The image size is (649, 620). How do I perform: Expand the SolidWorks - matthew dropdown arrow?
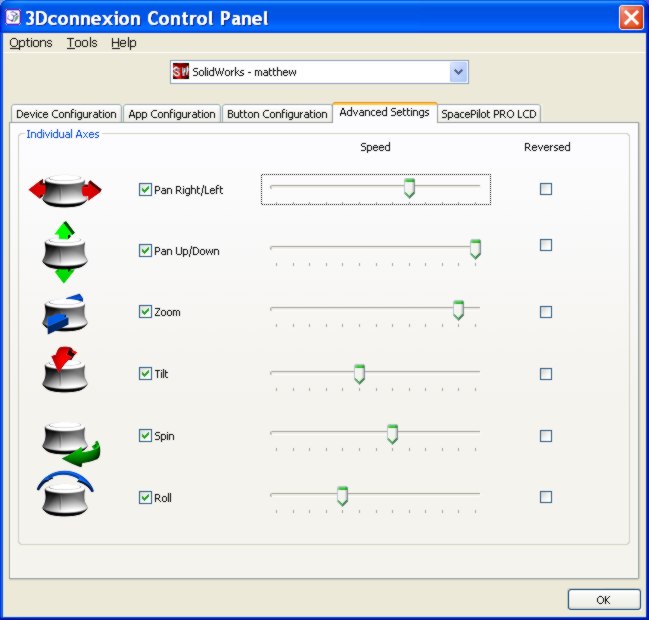coord(458,72)
